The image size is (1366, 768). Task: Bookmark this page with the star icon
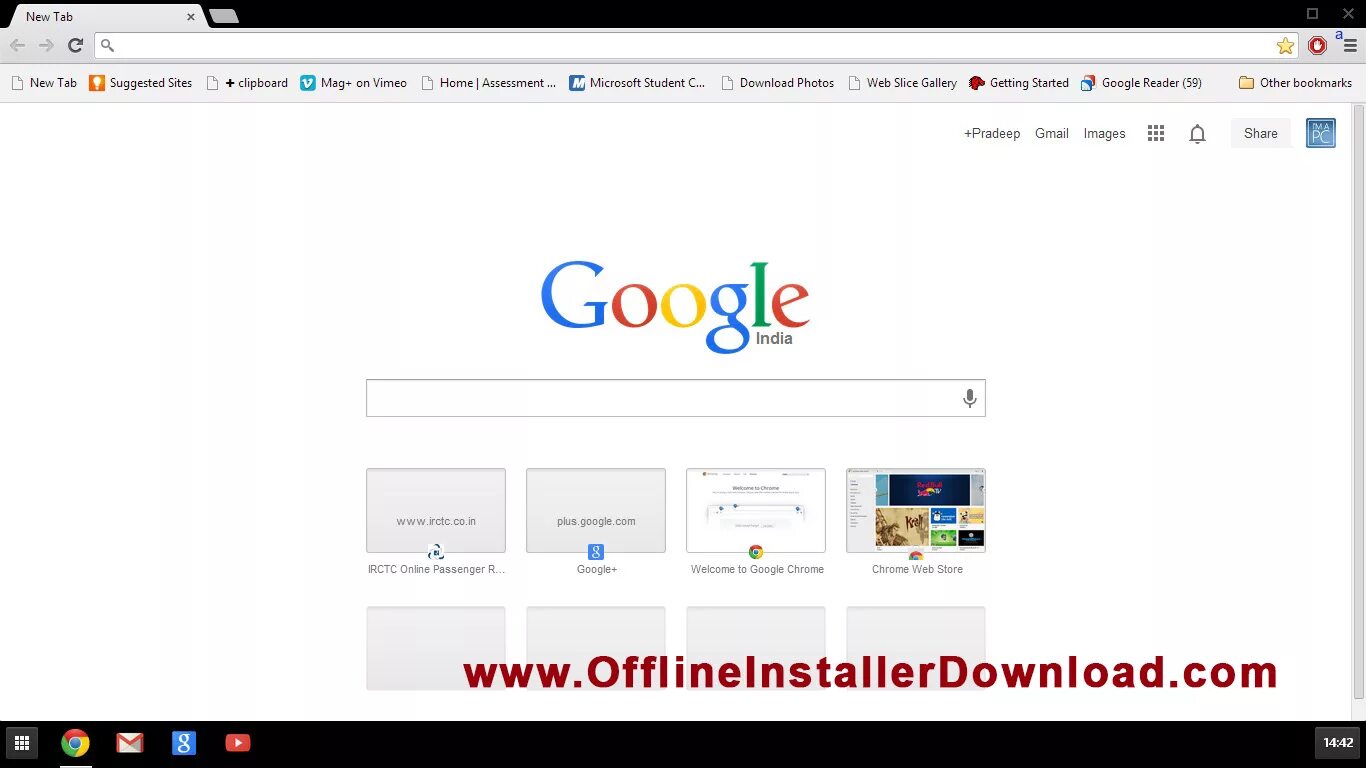coord(1285,45)
